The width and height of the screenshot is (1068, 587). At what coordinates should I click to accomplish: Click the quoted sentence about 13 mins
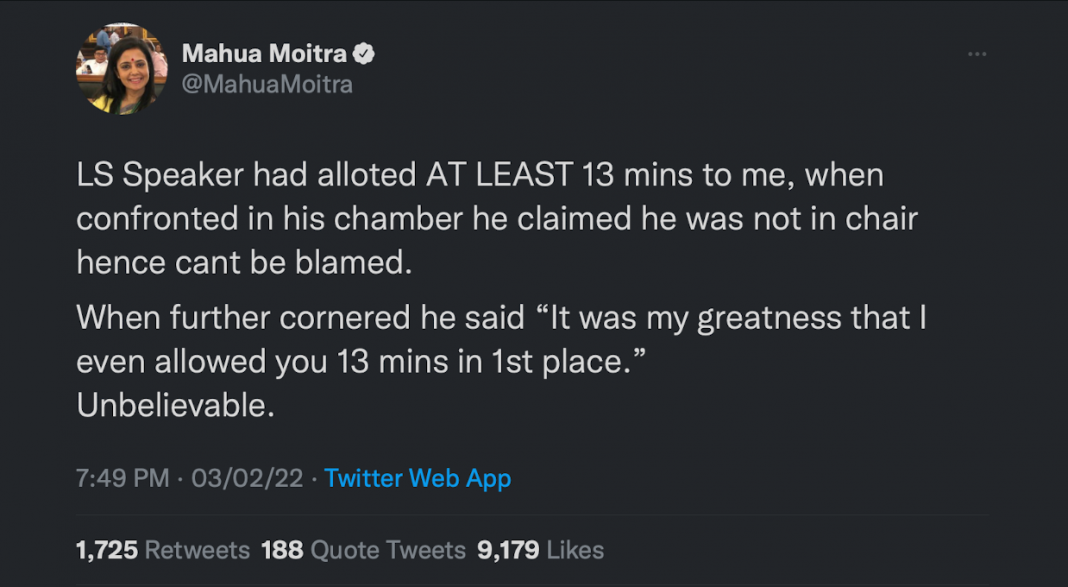click(500, 340)
